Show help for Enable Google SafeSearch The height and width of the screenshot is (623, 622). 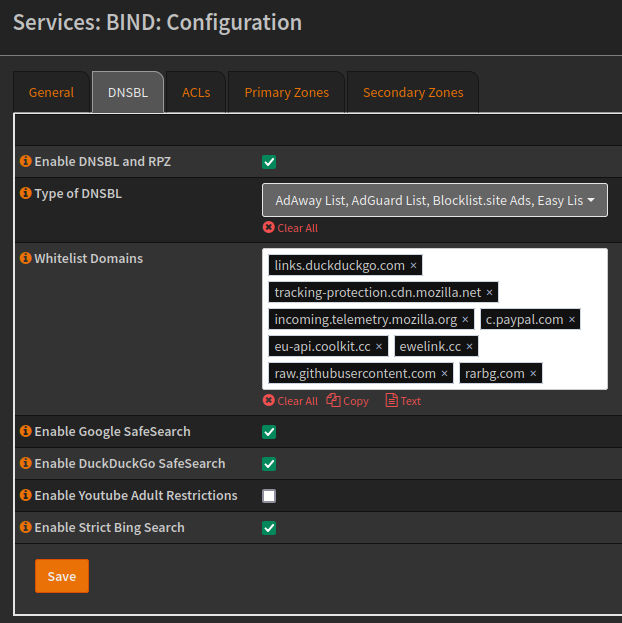pos(26,431)
